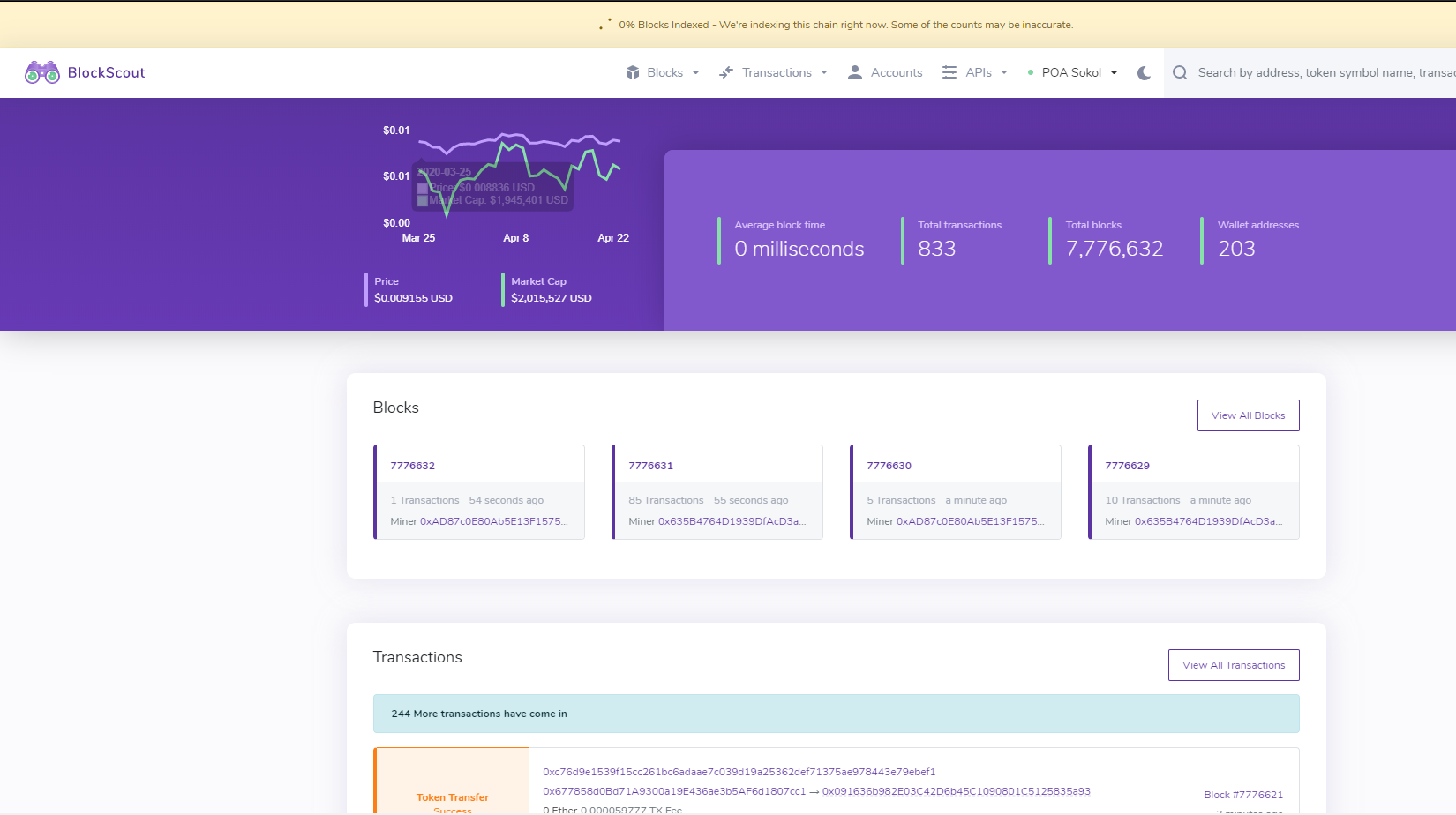Click the BlockScout binoculars logo
Image resolution: width=1456 pixels, height=815 pixels.
tap(41, 72)
